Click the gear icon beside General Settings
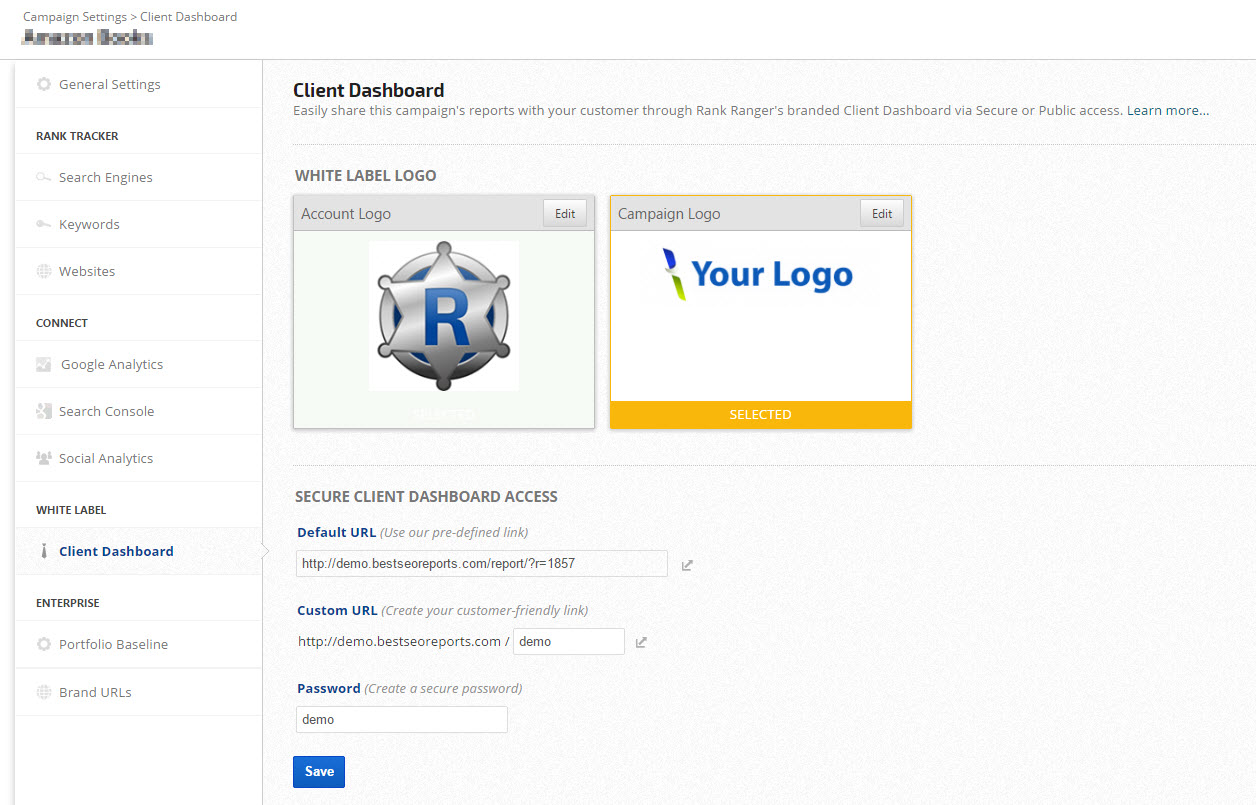Screen dimensions: 1256x805 (44, 85)
